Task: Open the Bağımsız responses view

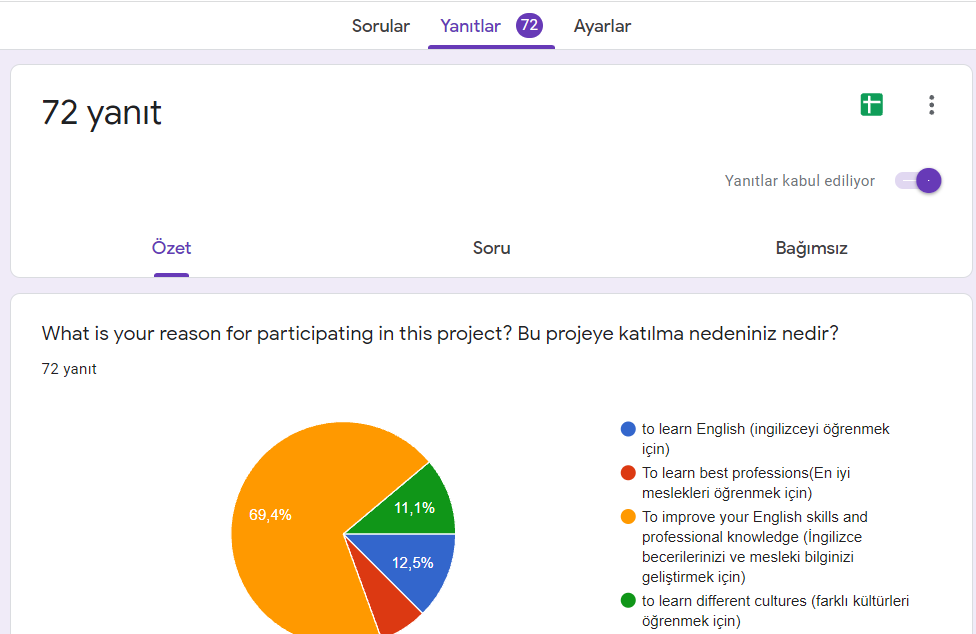Action: tap(811, 247)
